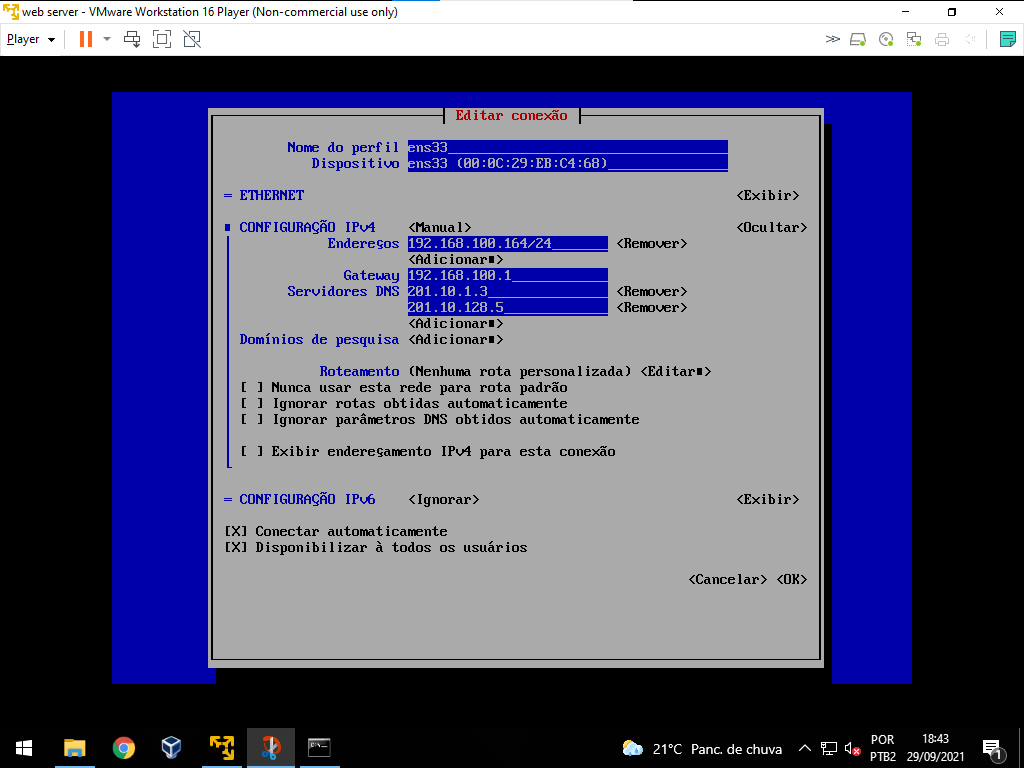Click the ETHERNET section heading

pos(272,195)
